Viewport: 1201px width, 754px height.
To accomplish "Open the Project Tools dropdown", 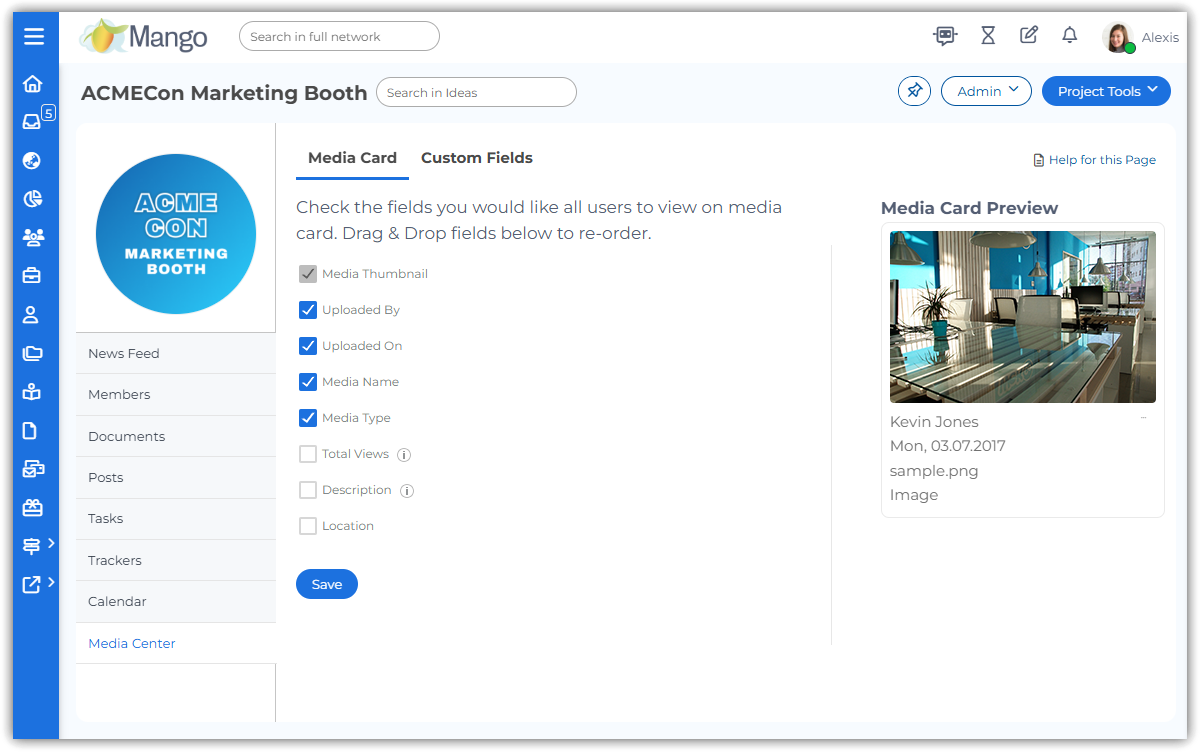I will pos(1106,91).
